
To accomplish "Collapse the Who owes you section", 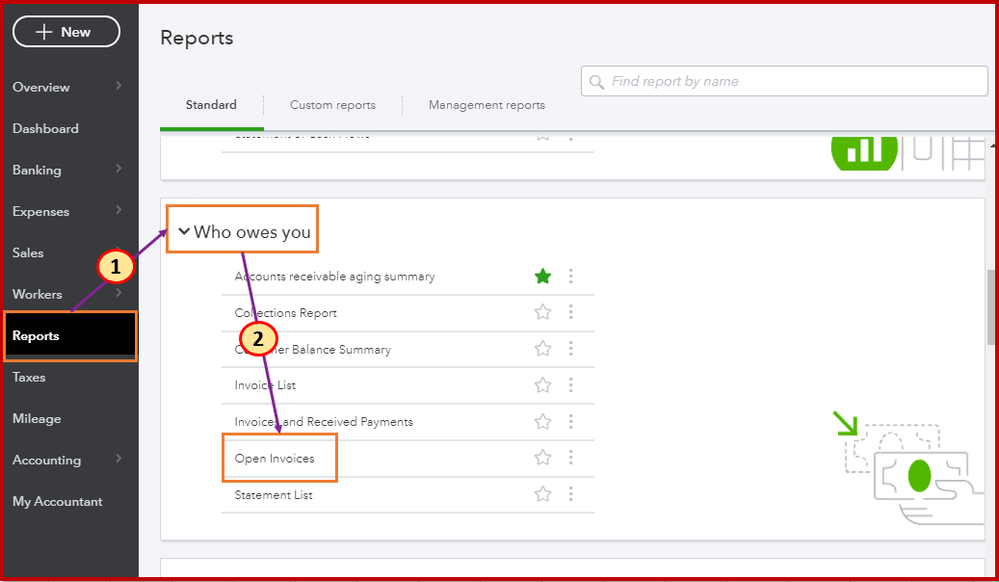I will [184, 232].
